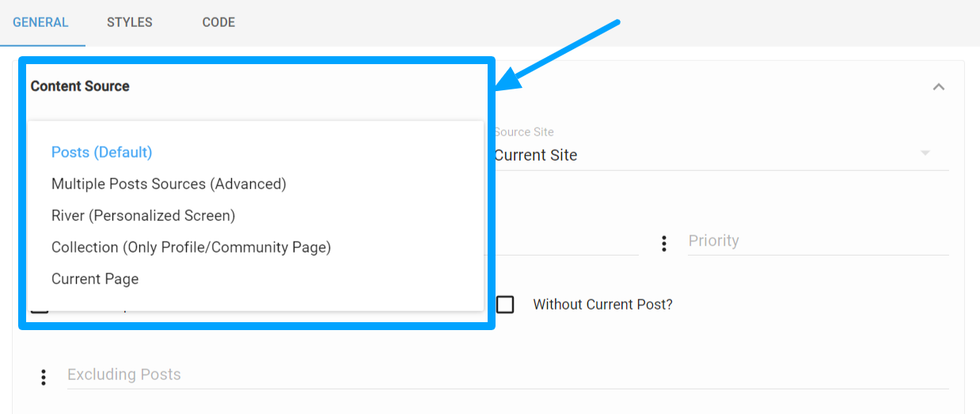Click the Priority input field
The height and width of the screenshot is (414, 980).
tap(815, 242)
